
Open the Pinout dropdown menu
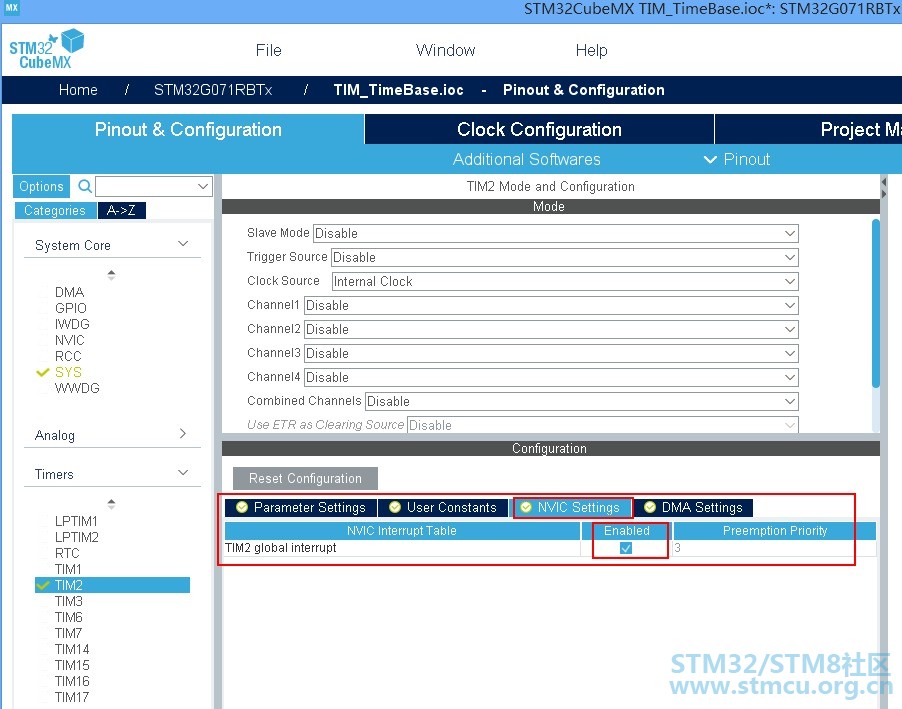(x=737, y=159)
